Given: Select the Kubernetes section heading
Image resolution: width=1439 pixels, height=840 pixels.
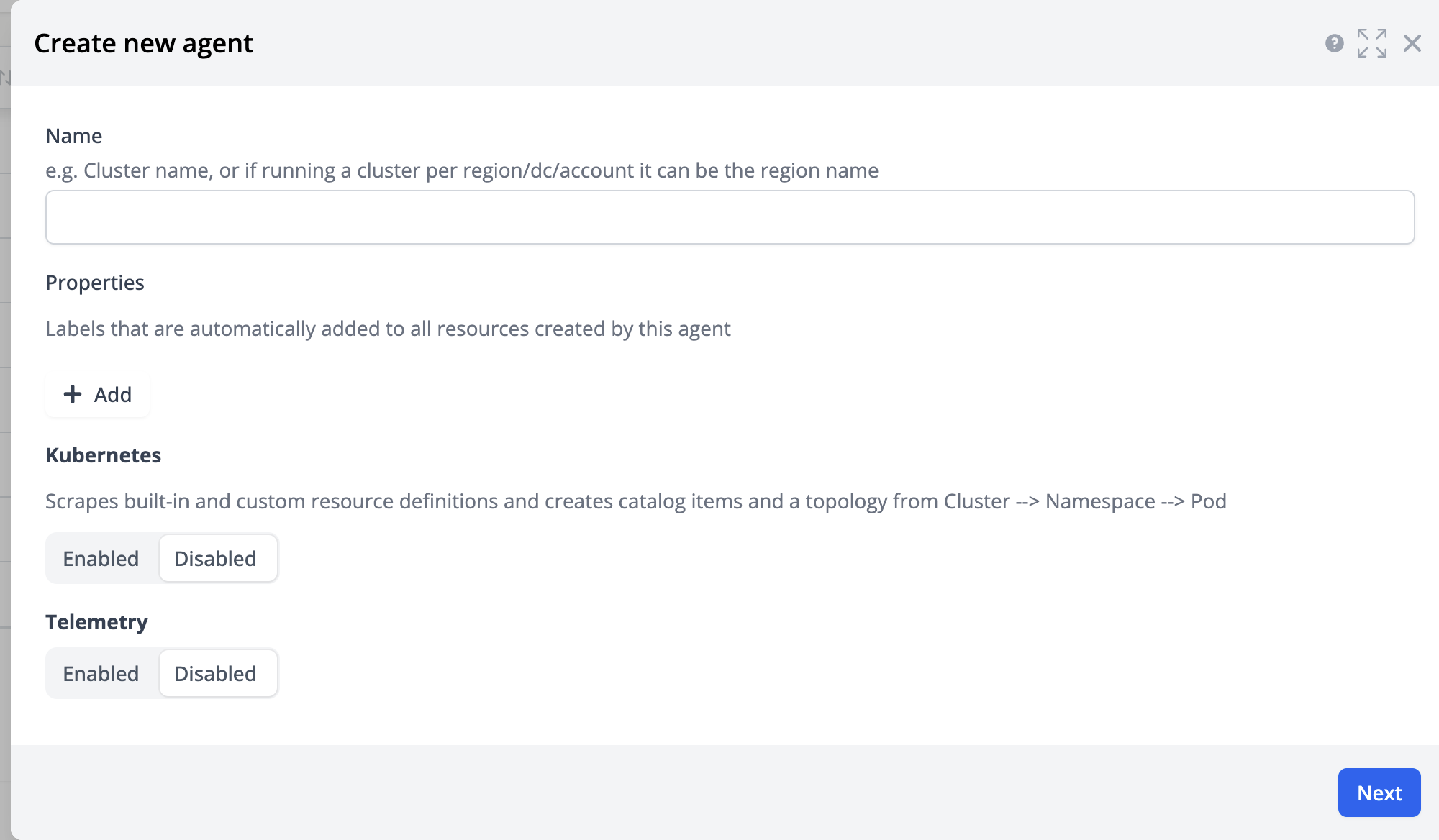Looking at the screenshot, I should click(x=104, y=455).
